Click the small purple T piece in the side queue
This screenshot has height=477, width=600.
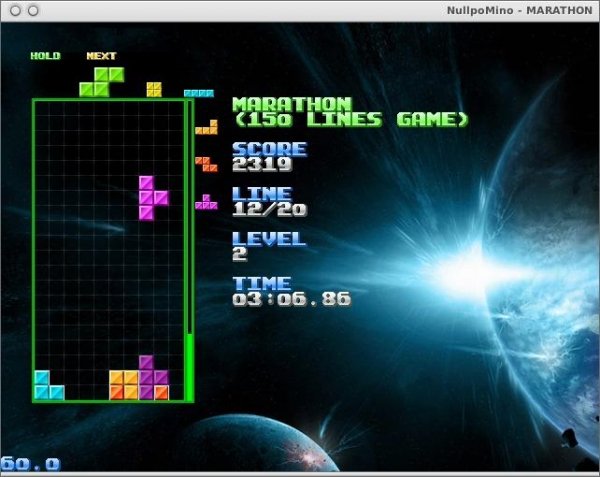pyautogui.click(x=207, y=202)
